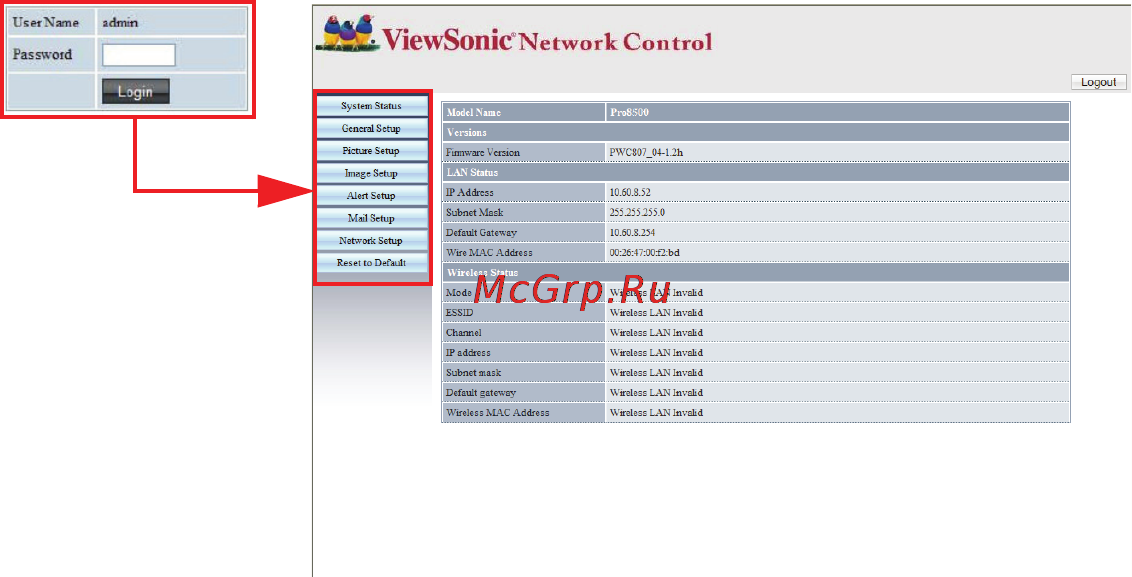Click the Login button
This screenshot has height=577, width=1132.
click(136, 92)
